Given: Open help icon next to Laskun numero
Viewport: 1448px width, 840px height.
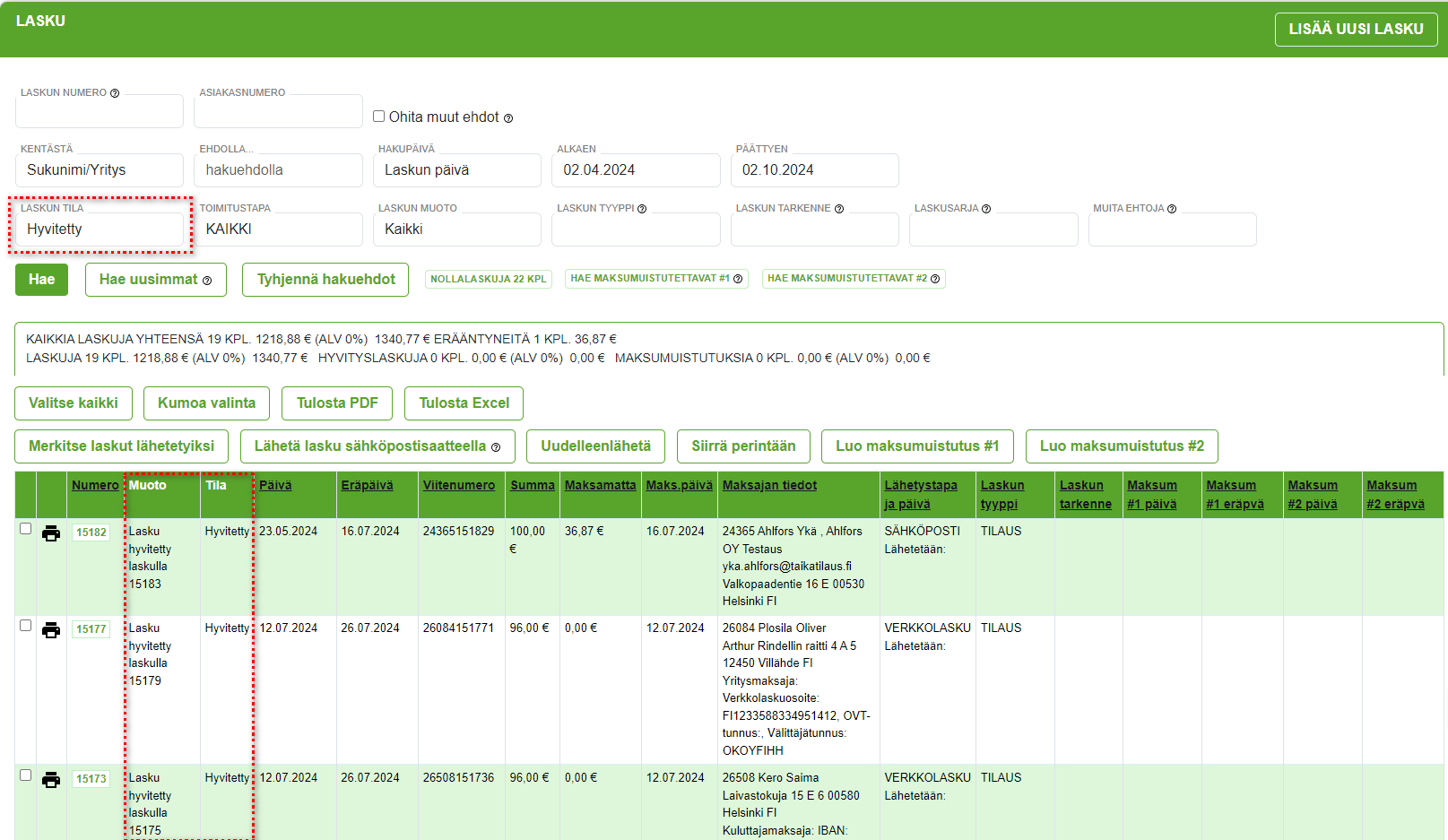Looking at the screenshot, I should (115, 93).
